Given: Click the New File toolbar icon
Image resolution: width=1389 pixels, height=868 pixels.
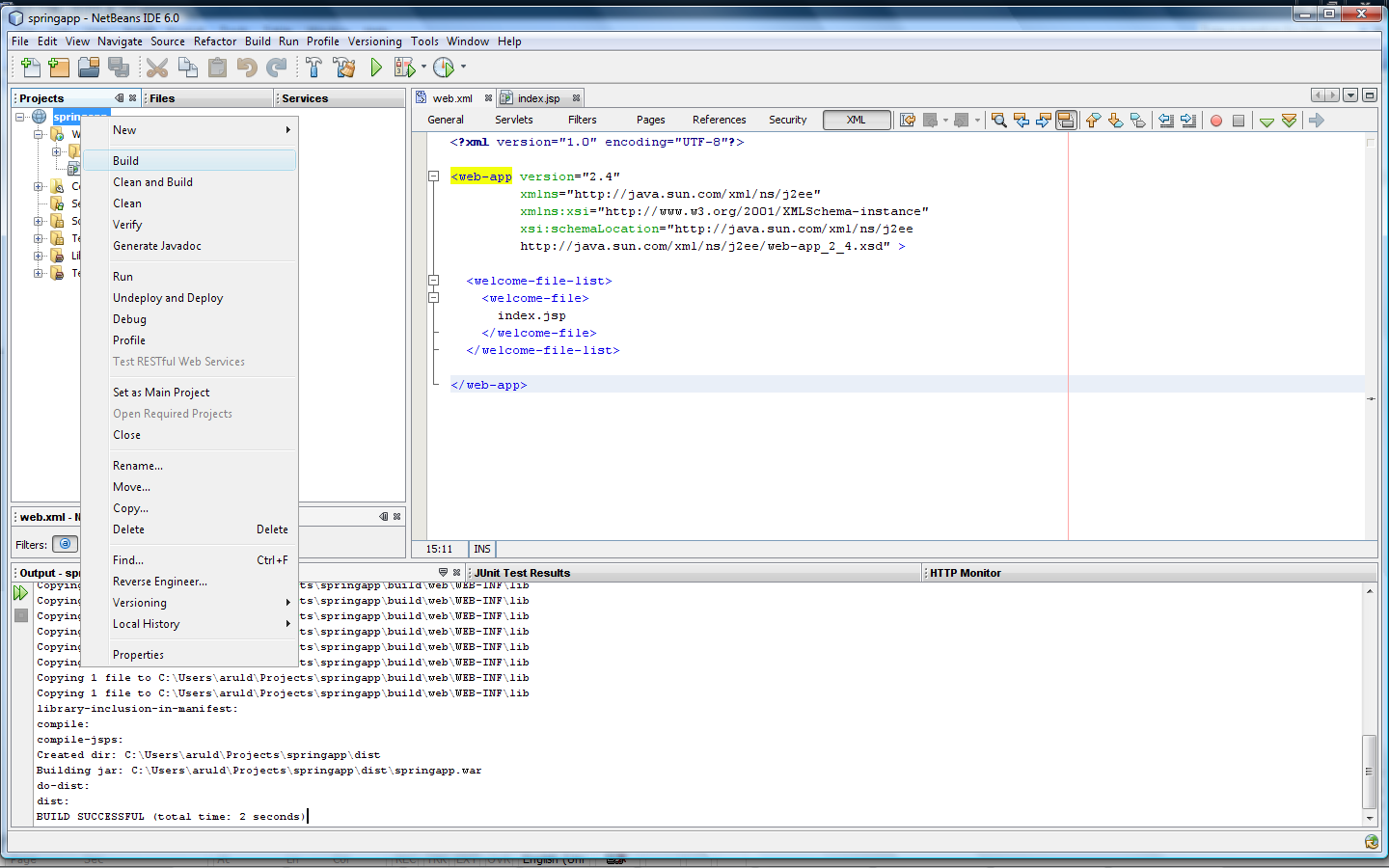Looking at the screenshot, I should point(30,67).
